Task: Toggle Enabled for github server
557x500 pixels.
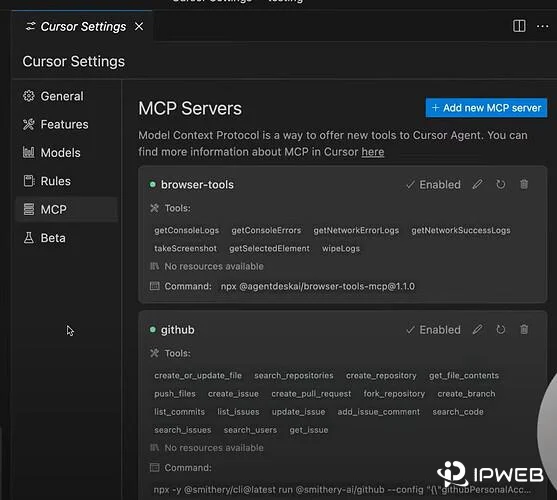Action: [x=433, y=330]
